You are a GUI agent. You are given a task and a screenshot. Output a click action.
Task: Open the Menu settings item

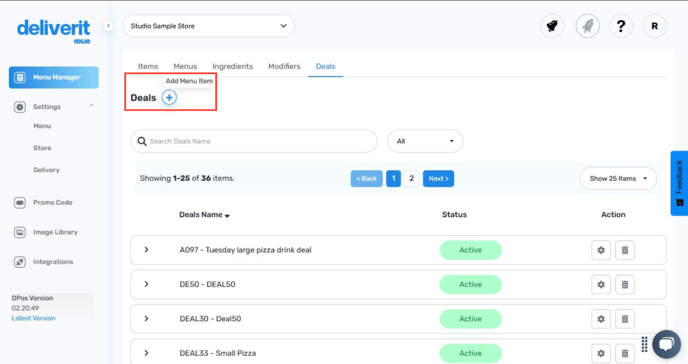pos(42,126)
